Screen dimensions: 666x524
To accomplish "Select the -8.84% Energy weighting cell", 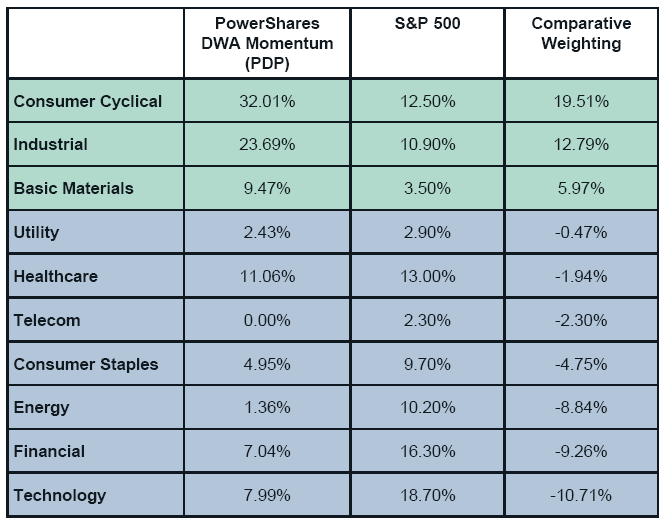I will (x=581, y=408).
